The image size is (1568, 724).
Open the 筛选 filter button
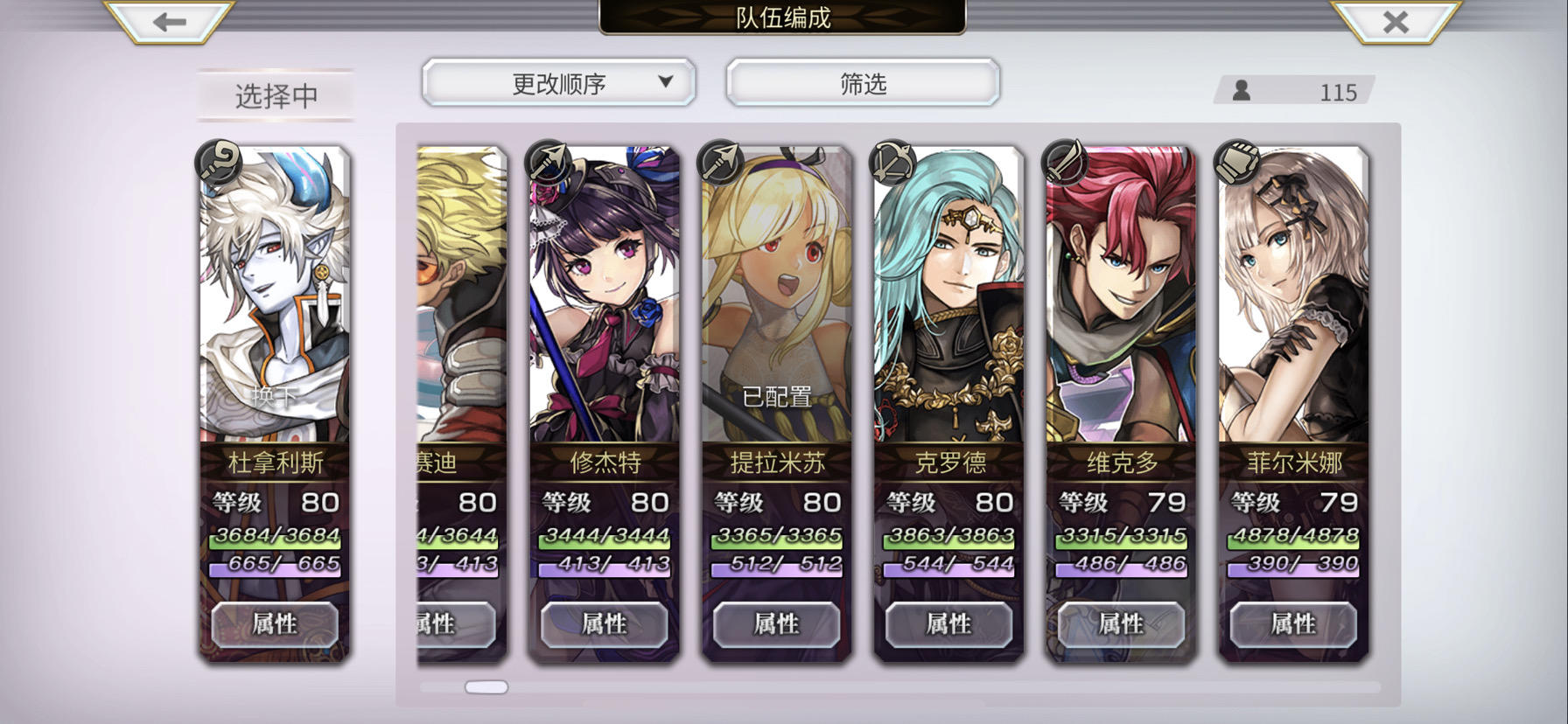[863, 83]
